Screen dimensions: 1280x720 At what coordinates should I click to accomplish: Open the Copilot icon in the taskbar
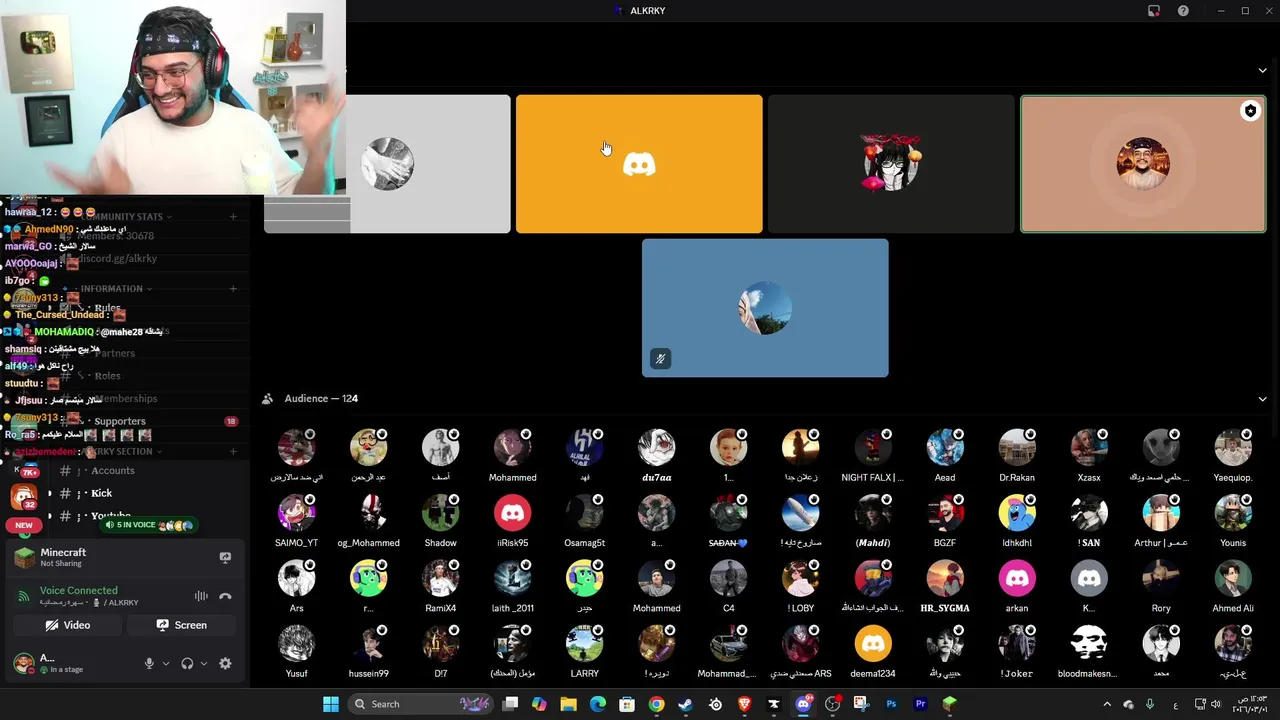(x=539, y=704)
